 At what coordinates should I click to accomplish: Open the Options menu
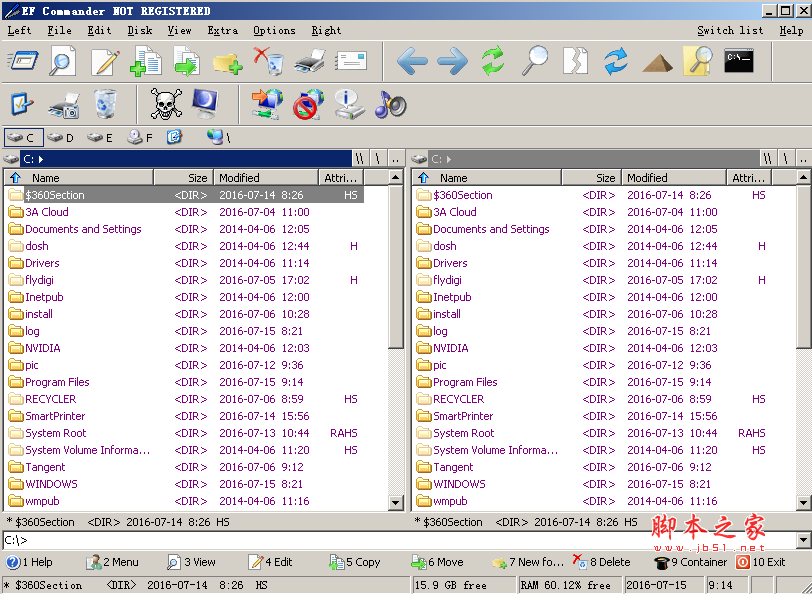tap(274, 31)
